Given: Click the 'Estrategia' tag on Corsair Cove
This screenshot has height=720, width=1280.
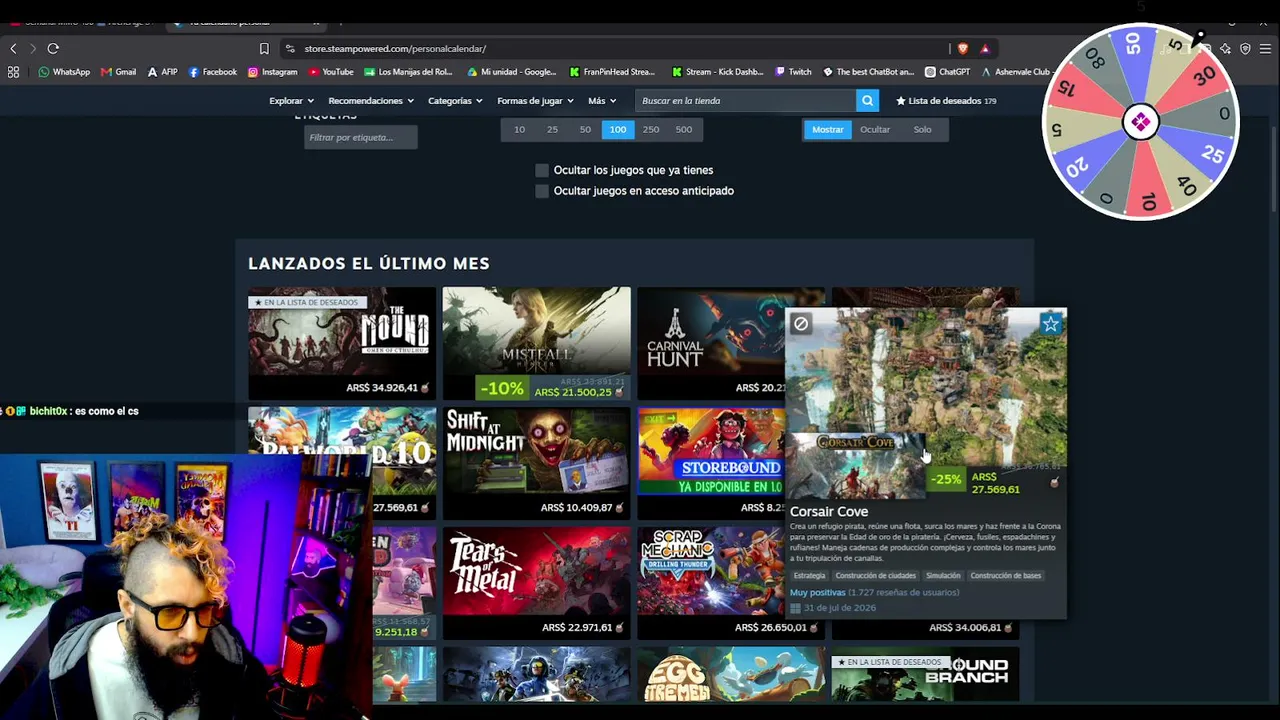Looking at the screenshot, I should [809, 576].
